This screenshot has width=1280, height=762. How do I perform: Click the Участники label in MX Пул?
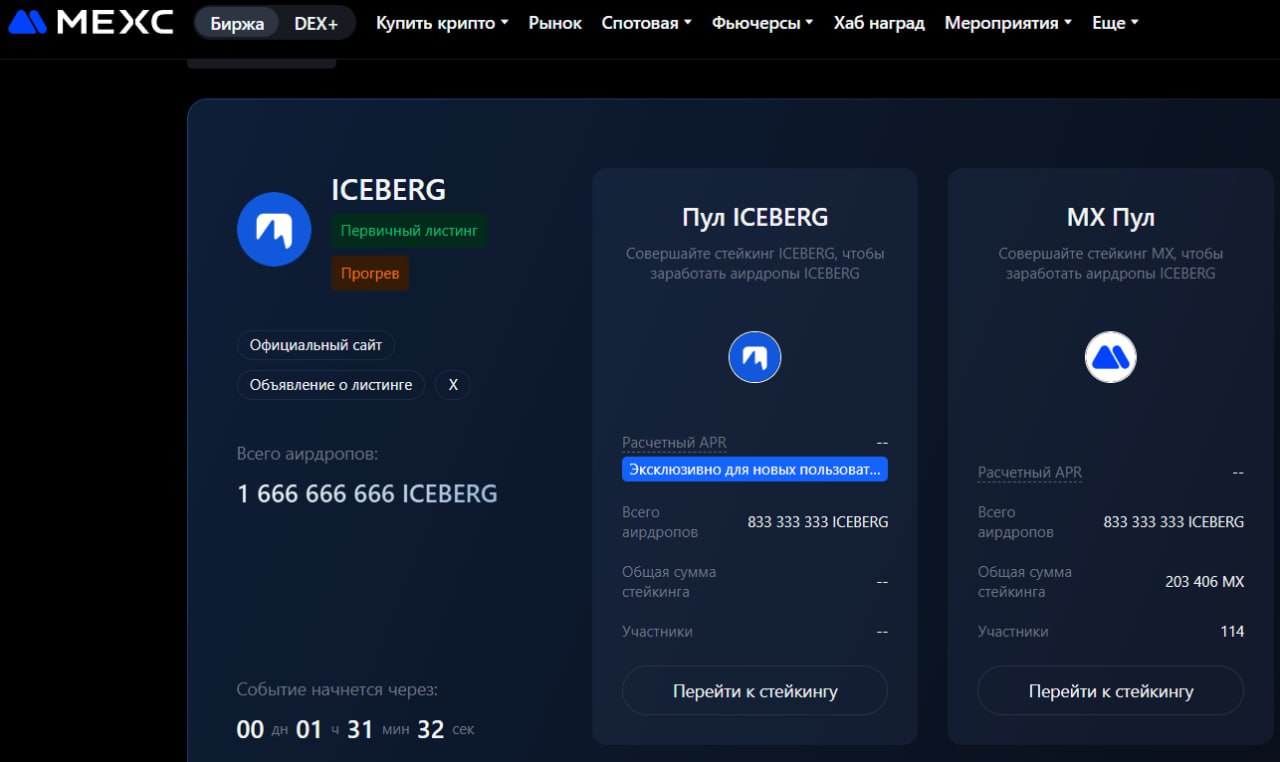(1013, 631)
